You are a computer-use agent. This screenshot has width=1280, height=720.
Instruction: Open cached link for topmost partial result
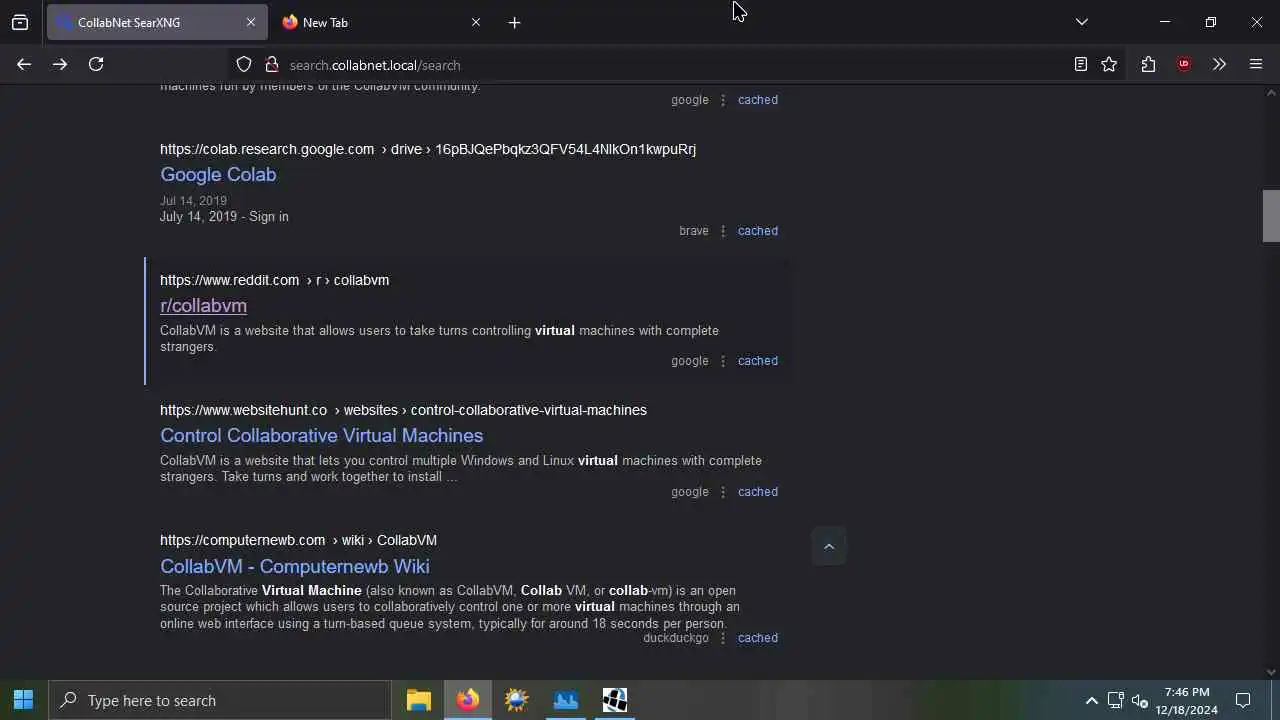pyautogui.click(x=757, y=100)
